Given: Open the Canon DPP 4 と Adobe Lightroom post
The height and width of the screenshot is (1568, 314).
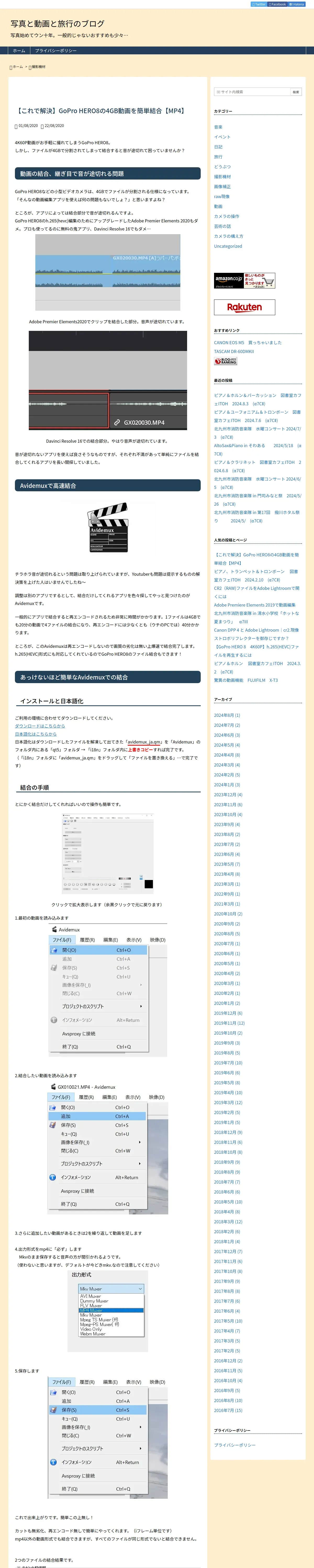Looking at the screenshot, I should (x=256, y=634).
